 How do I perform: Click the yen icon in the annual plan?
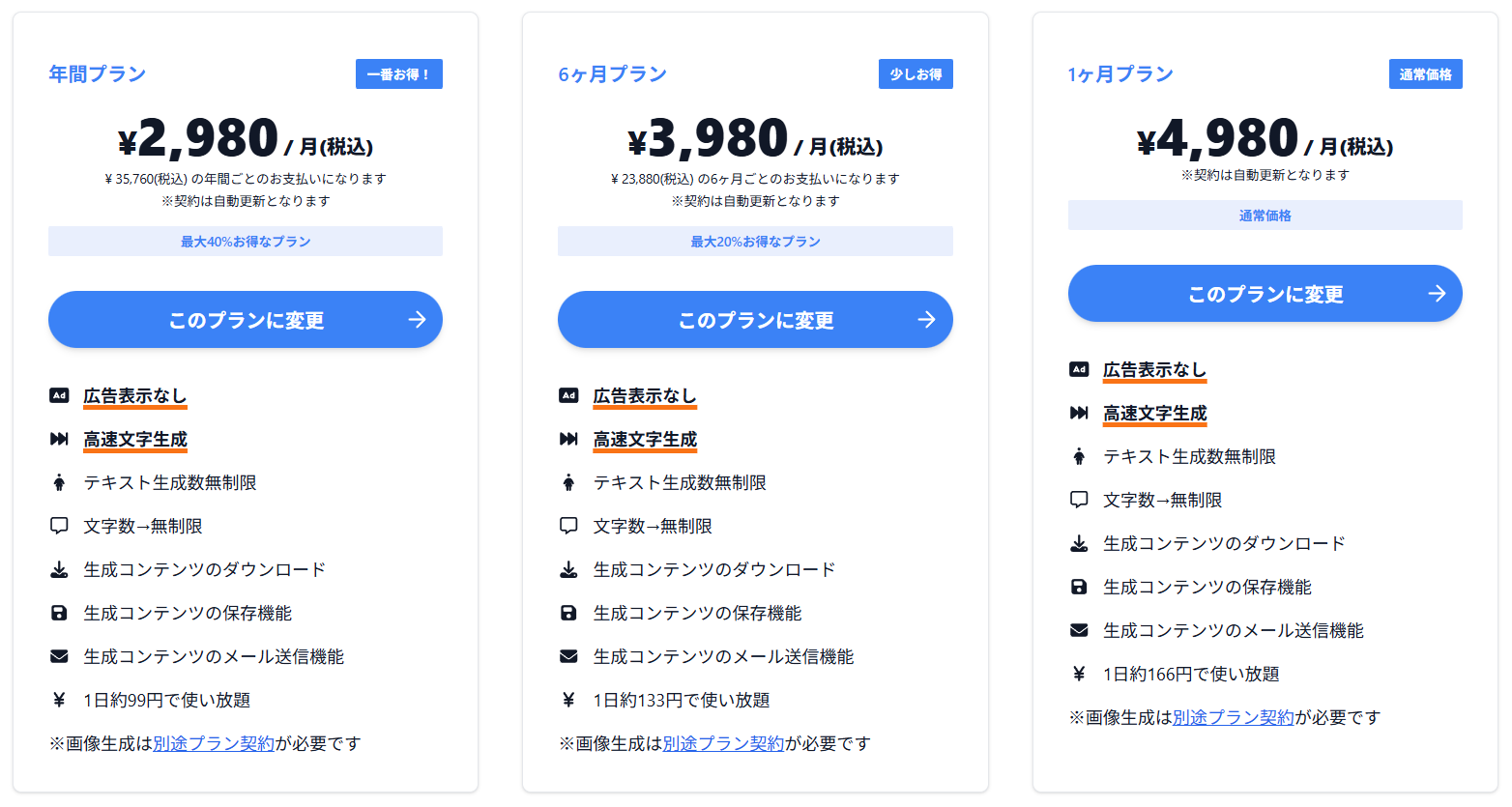[59, 700]
